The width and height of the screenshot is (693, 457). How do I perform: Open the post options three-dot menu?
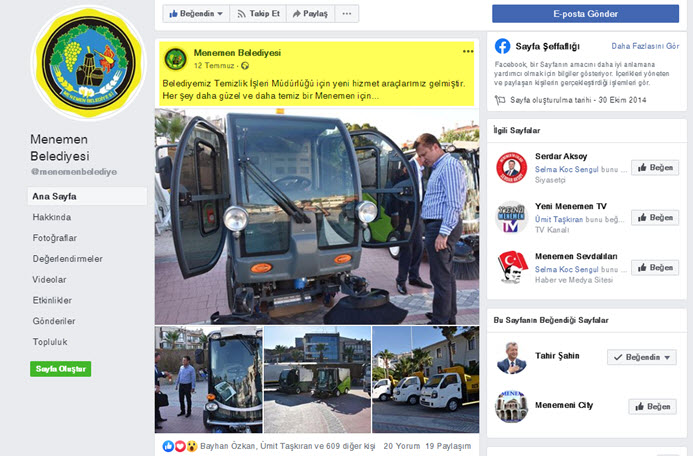point(468,52)
